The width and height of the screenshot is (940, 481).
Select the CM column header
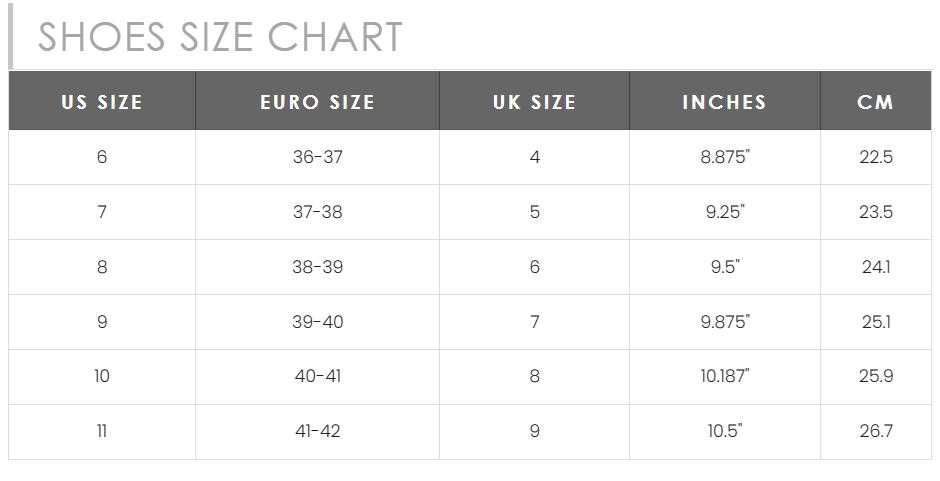point(875,102)
